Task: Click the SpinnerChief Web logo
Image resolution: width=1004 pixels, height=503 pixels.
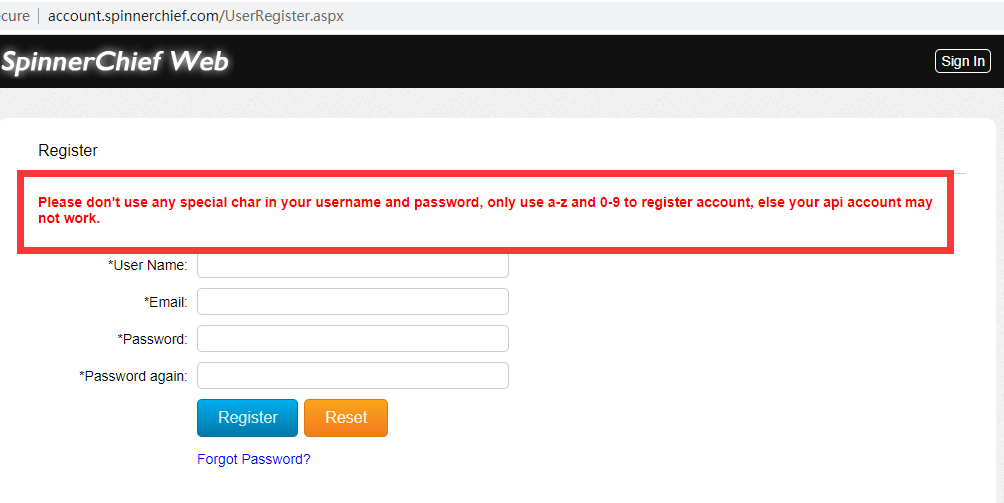Action: pos(114,62)
